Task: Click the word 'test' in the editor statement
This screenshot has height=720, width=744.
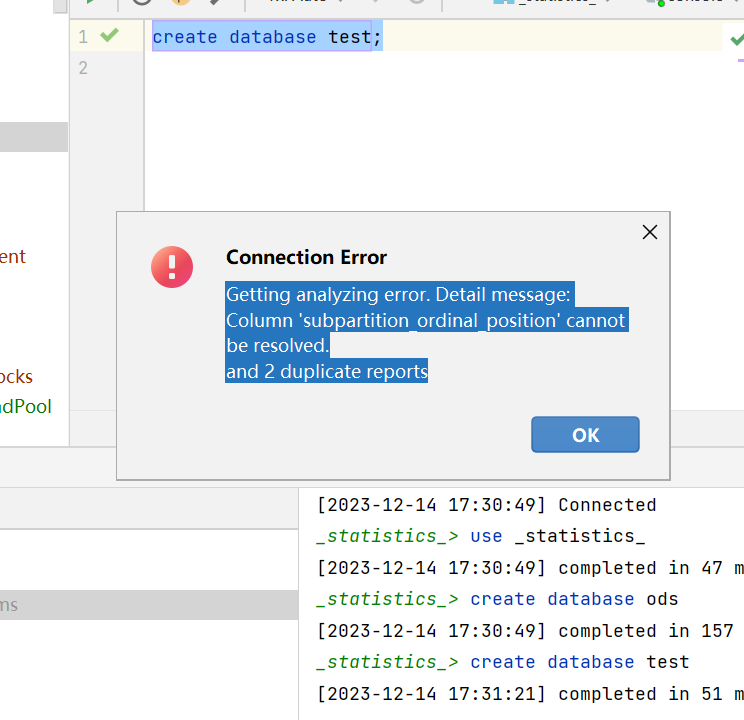Action: pos(350,37)
